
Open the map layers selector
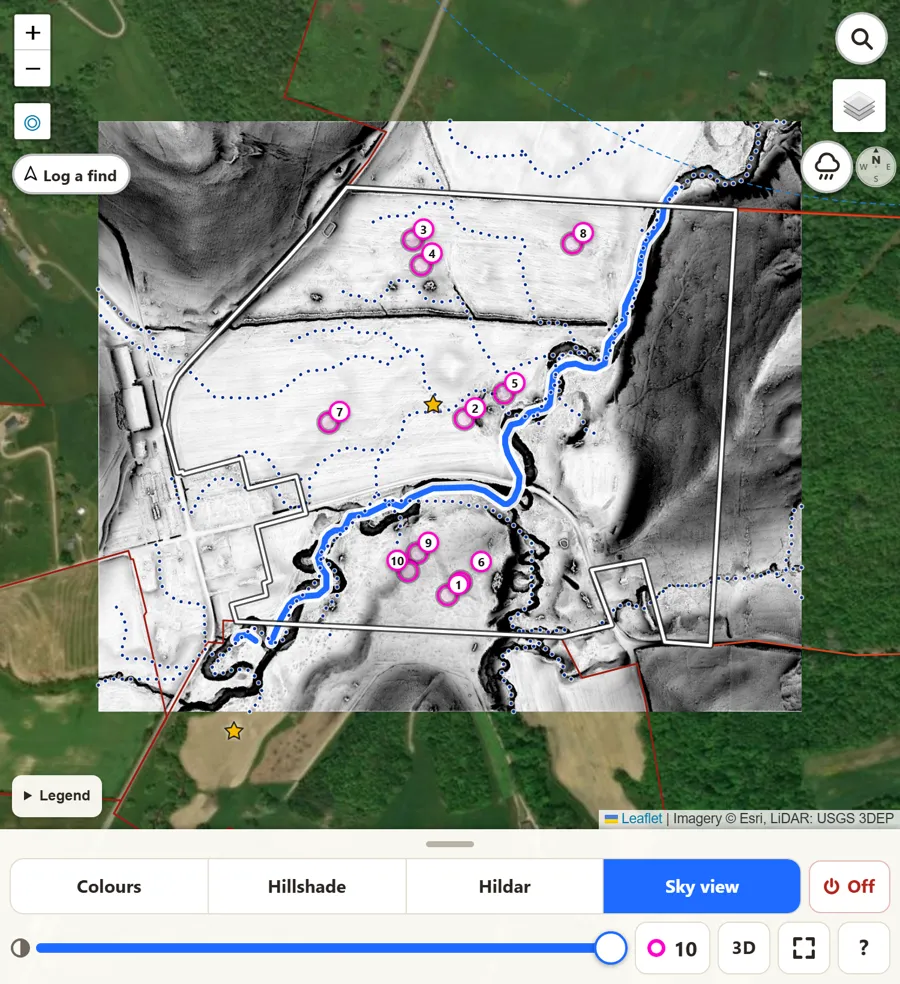point(859,105)
